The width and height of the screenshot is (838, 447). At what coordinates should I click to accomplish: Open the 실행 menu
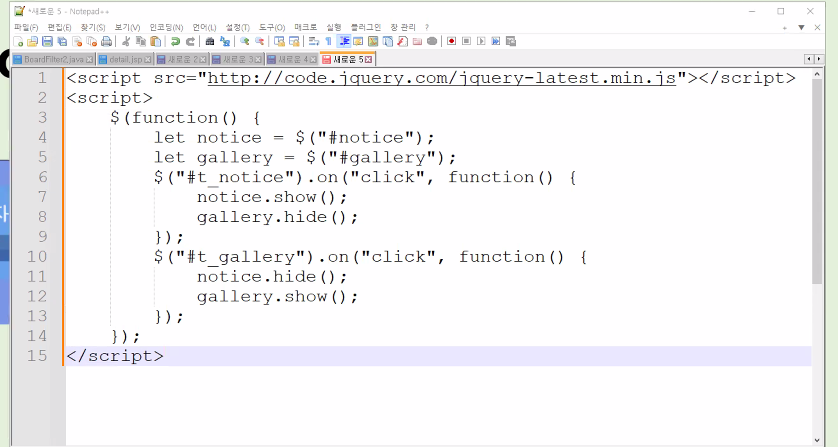pyautogui.click(x=334, y=27)
